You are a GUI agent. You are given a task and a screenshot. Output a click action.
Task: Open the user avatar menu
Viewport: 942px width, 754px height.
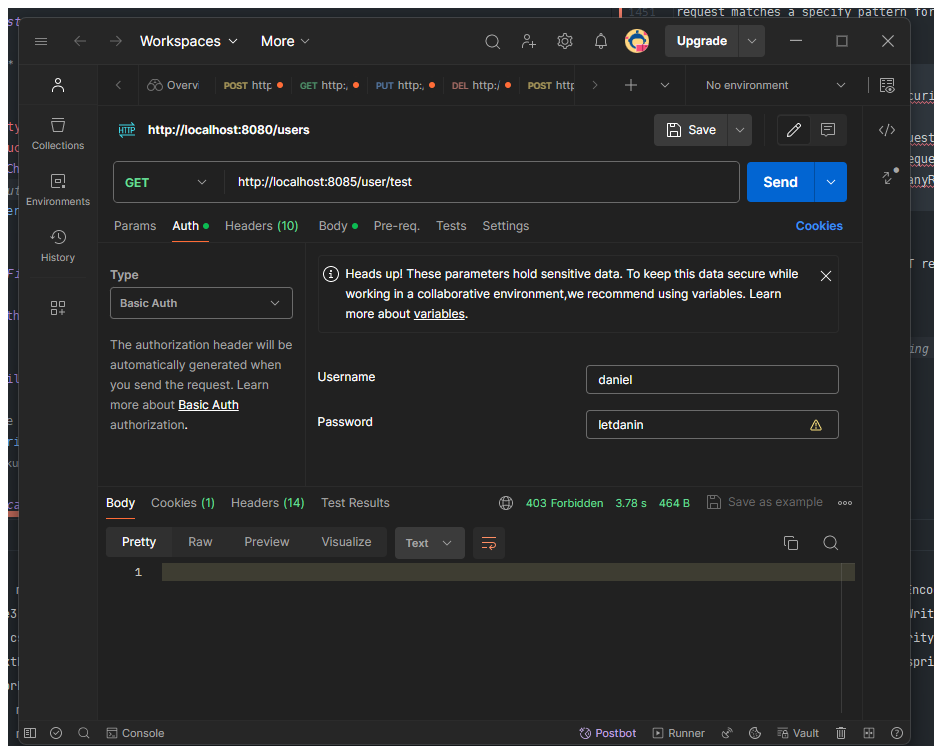tap(637, 41)
